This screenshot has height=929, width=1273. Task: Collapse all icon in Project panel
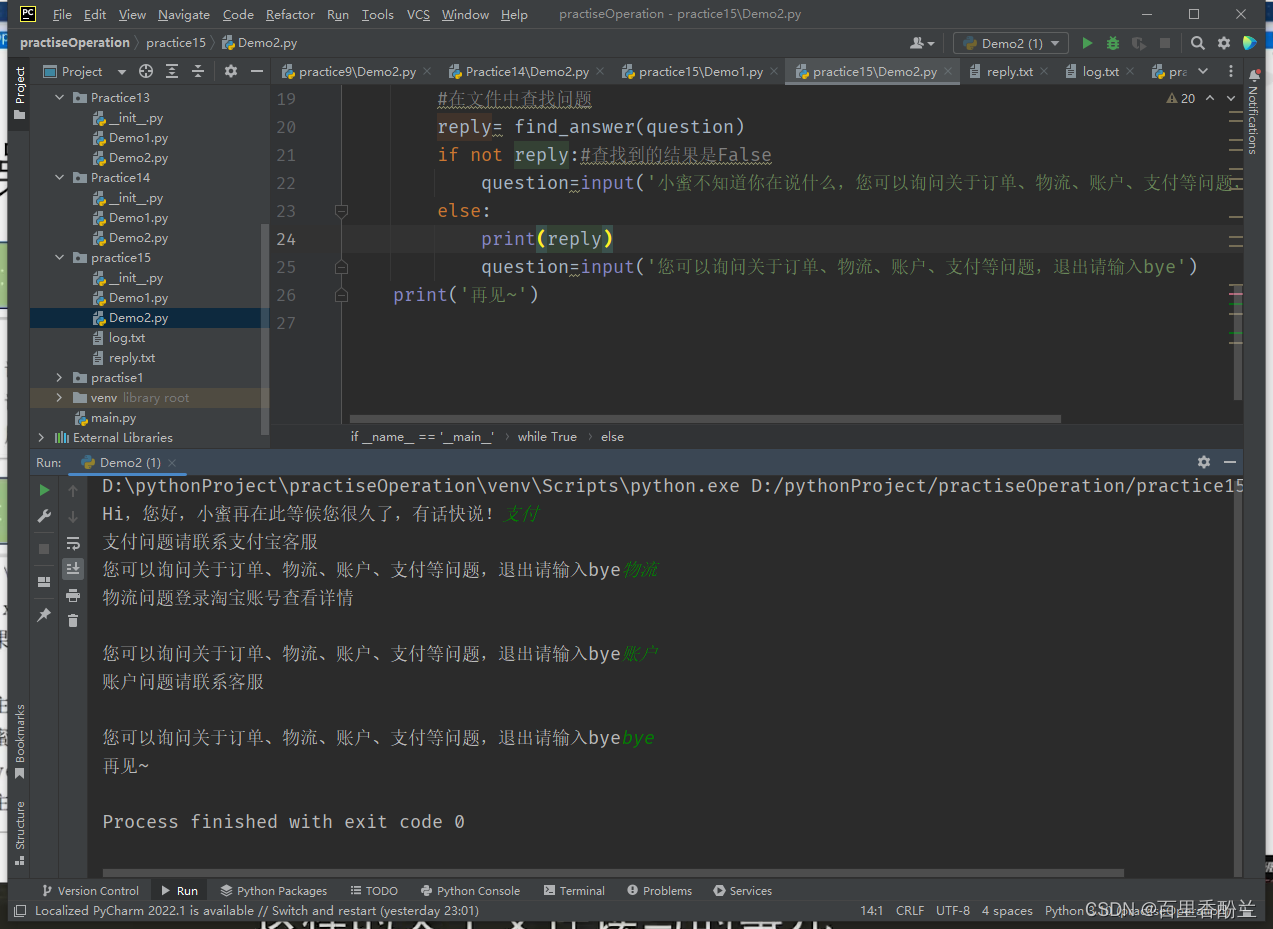pos(198,71)
